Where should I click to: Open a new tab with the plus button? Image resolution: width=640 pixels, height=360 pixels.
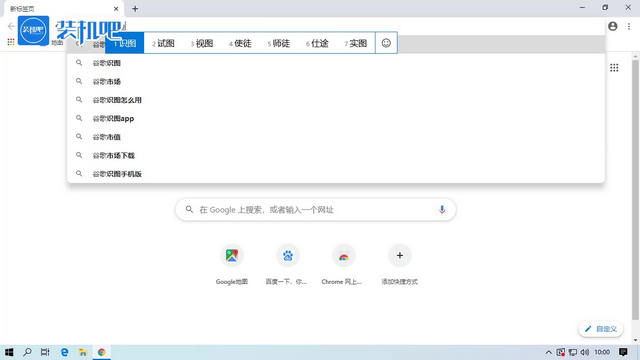pos(135,9)
